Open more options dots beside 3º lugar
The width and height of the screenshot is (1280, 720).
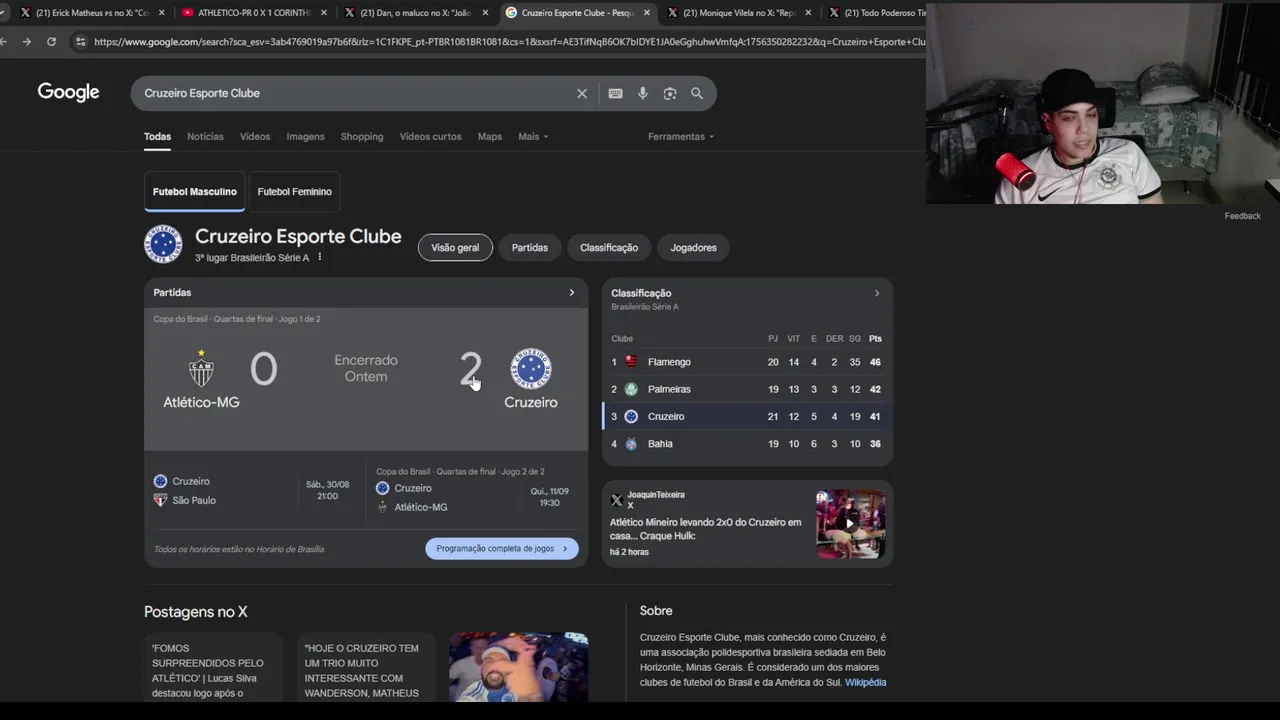point(320,257)
